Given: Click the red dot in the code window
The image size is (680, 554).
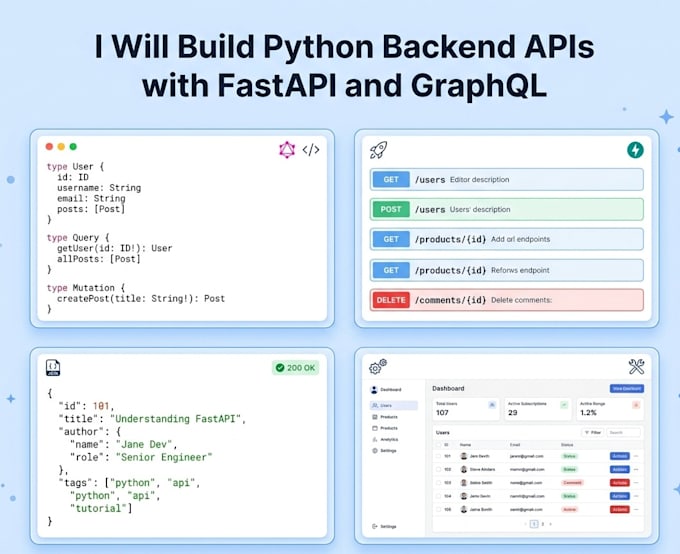Looking at the screenshot, I should (x=49, y=147).
